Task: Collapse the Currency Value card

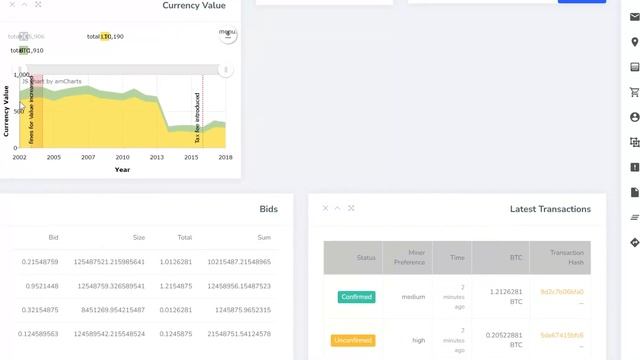Action: (x=24, y=4)
